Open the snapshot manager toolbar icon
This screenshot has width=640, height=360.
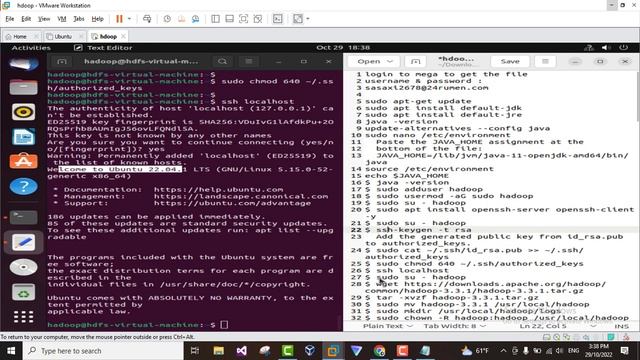196,19
